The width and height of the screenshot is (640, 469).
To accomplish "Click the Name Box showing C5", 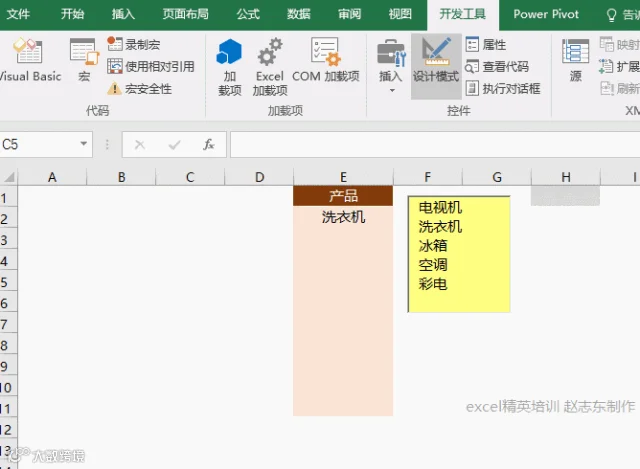I will click(x=39, y=144).
